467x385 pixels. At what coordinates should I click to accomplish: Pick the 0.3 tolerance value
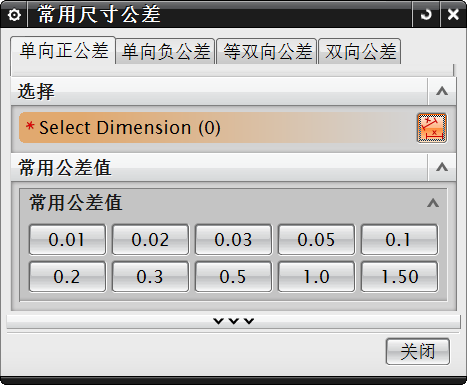[150, 277]
